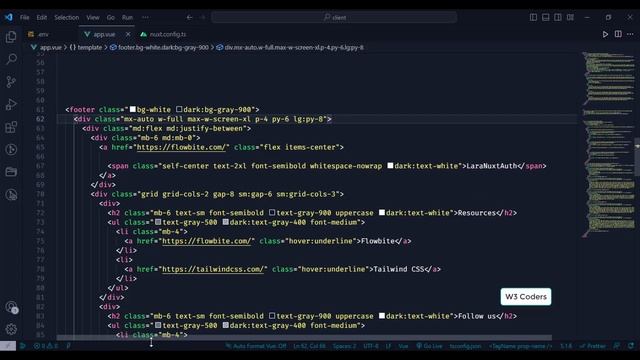
Task: Click the client search command center
Action: (x=334, y=18)
